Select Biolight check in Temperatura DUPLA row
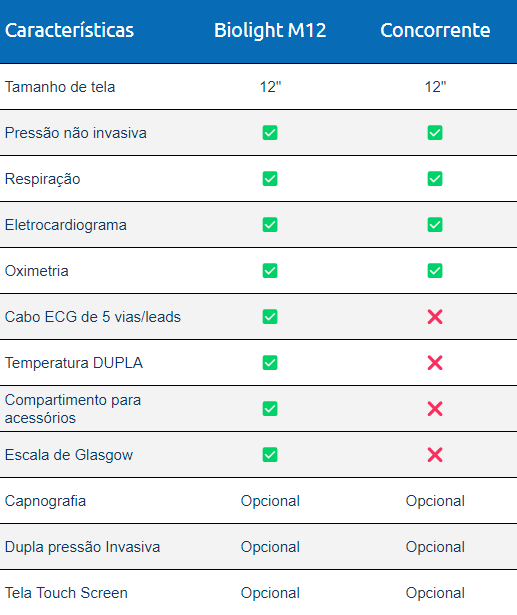Viewport: 517px width, 615px height. point(270,362)
